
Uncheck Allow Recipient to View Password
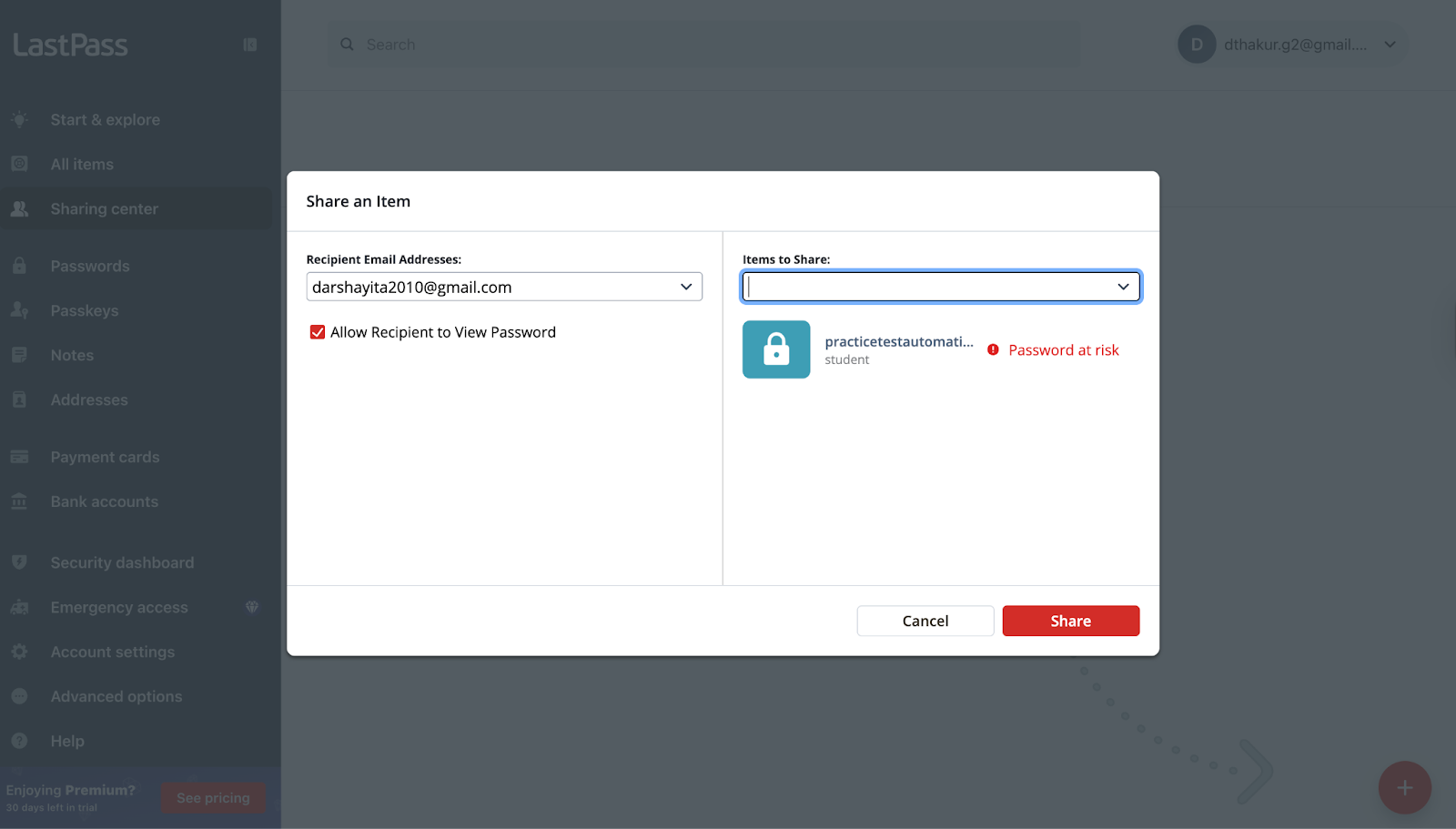(x=318, y=332)
